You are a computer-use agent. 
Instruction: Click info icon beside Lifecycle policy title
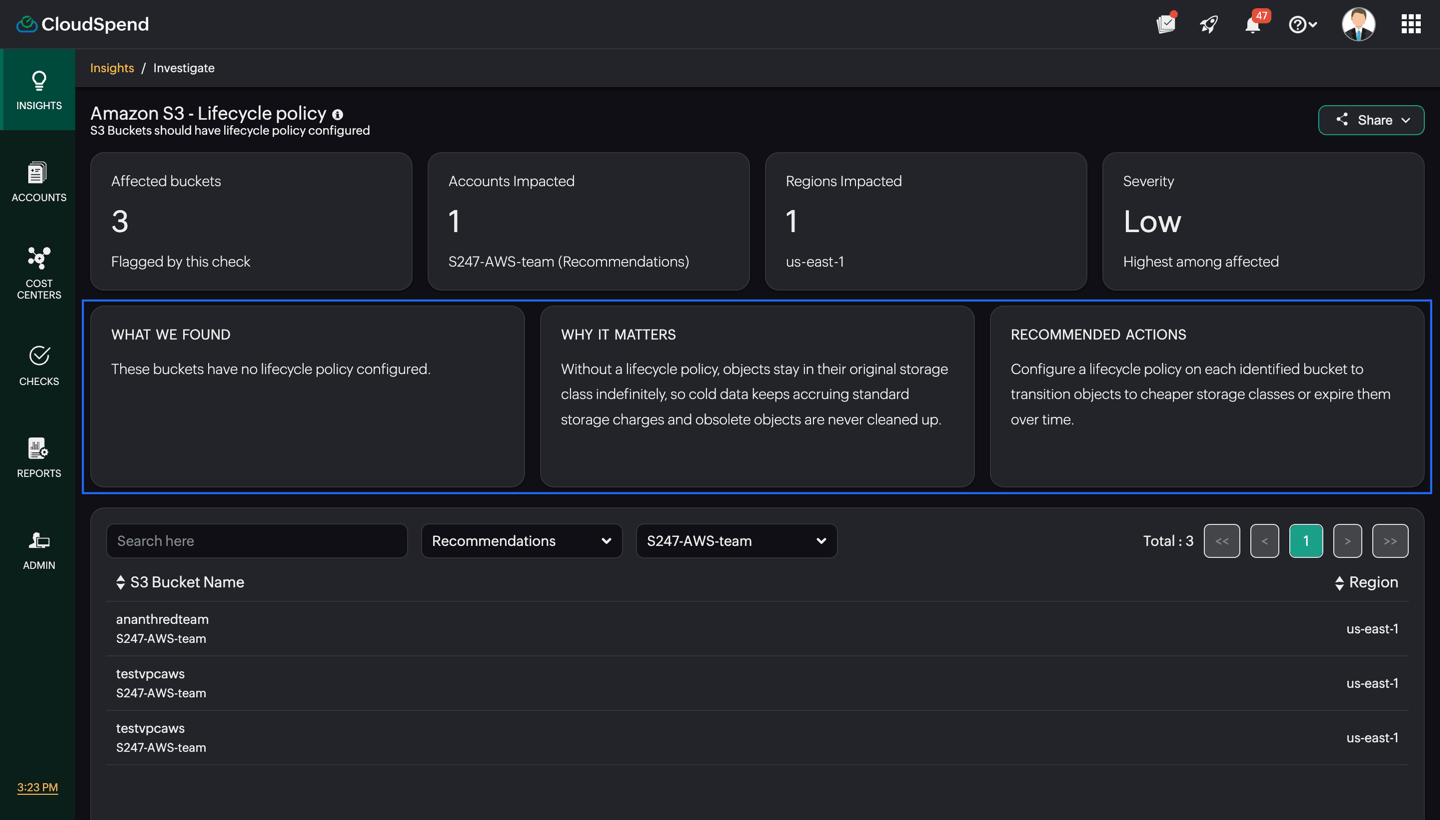coord(338,115)
